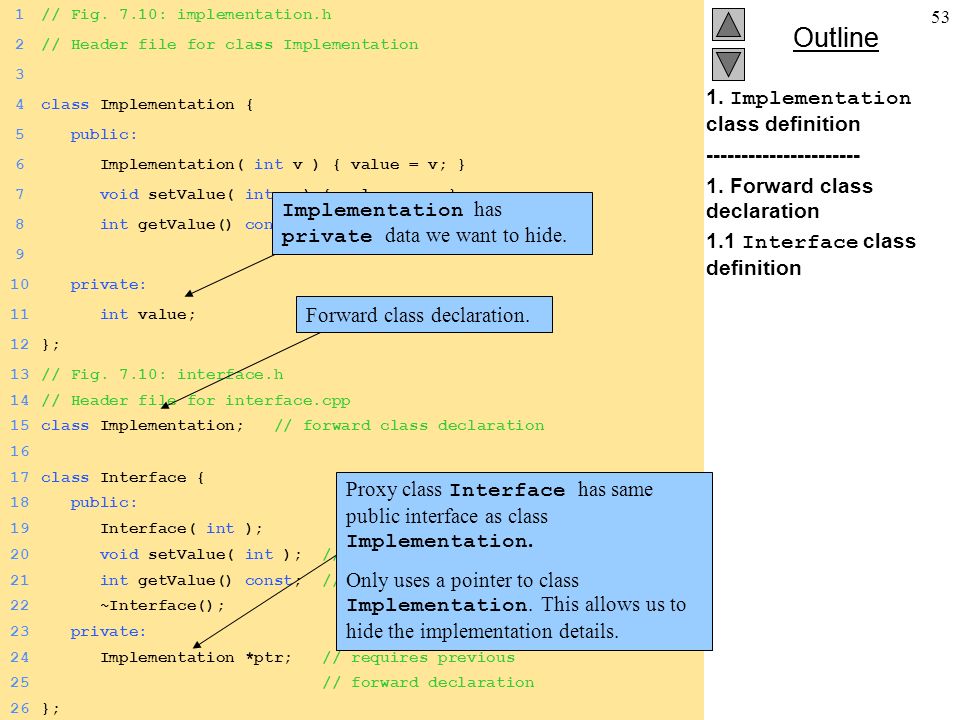Select outline item '1. Forward class declaration'
Viewport: 960px width, 720px height.
pyautogui.click(x=789, y=198)
